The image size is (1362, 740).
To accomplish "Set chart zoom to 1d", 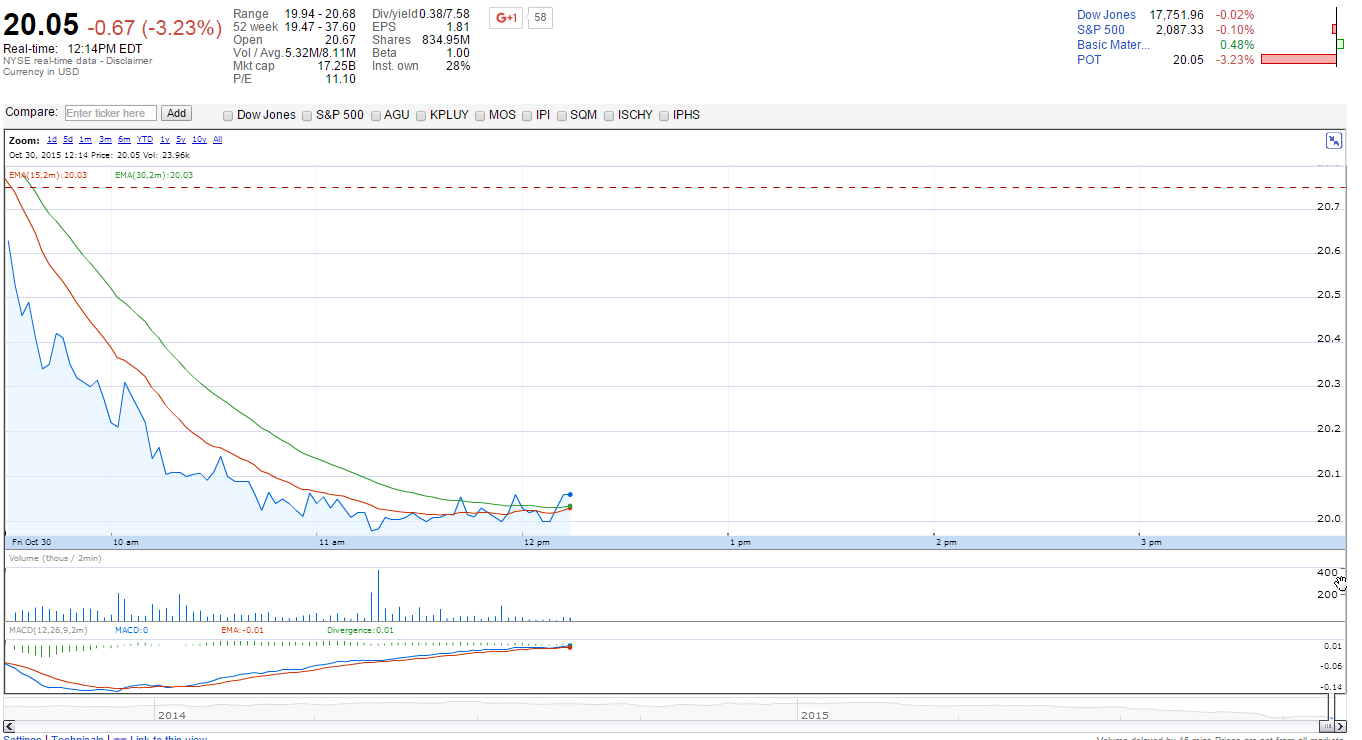I will [52, 140].
